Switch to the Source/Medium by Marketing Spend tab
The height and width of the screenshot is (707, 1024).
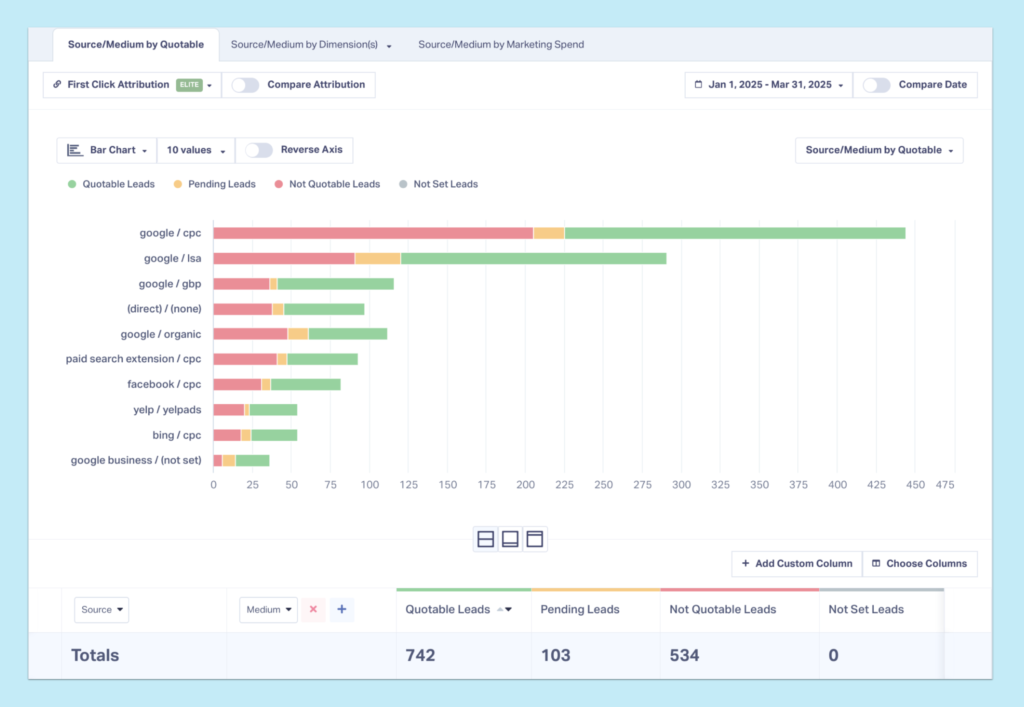[500, 44]
